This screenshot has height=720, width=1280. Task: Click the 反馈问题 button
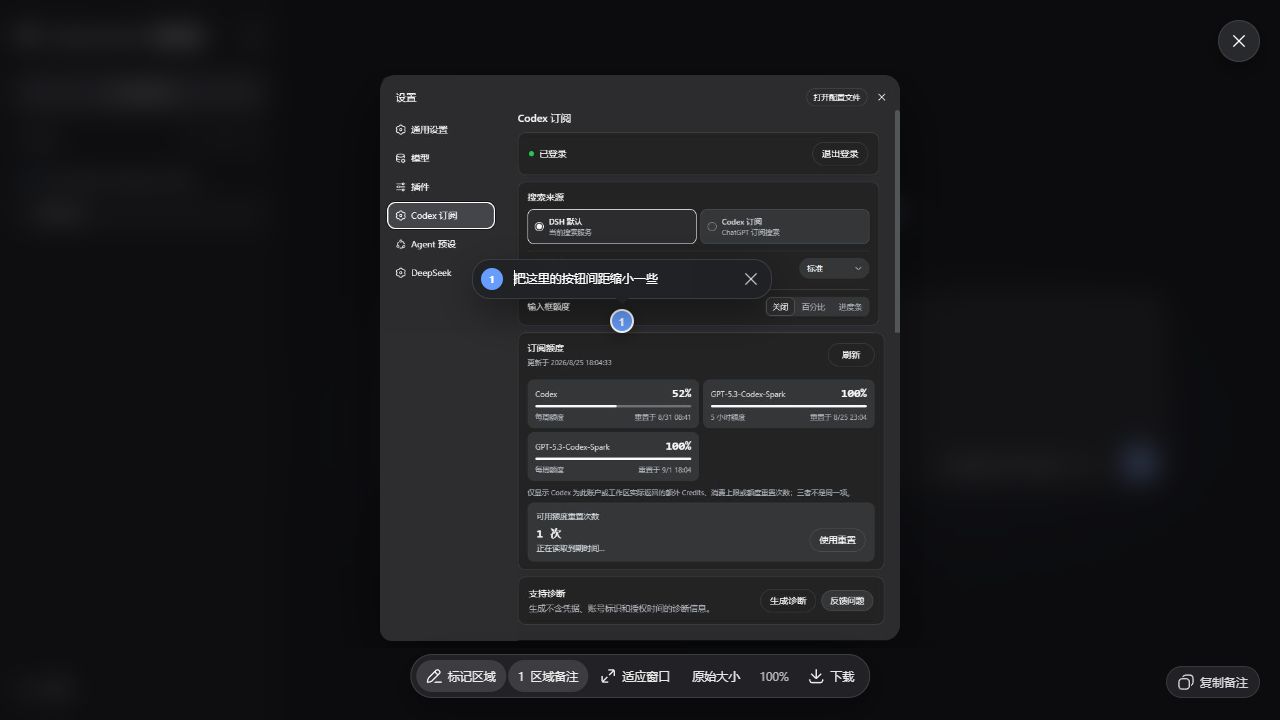(x=847, y=601)
